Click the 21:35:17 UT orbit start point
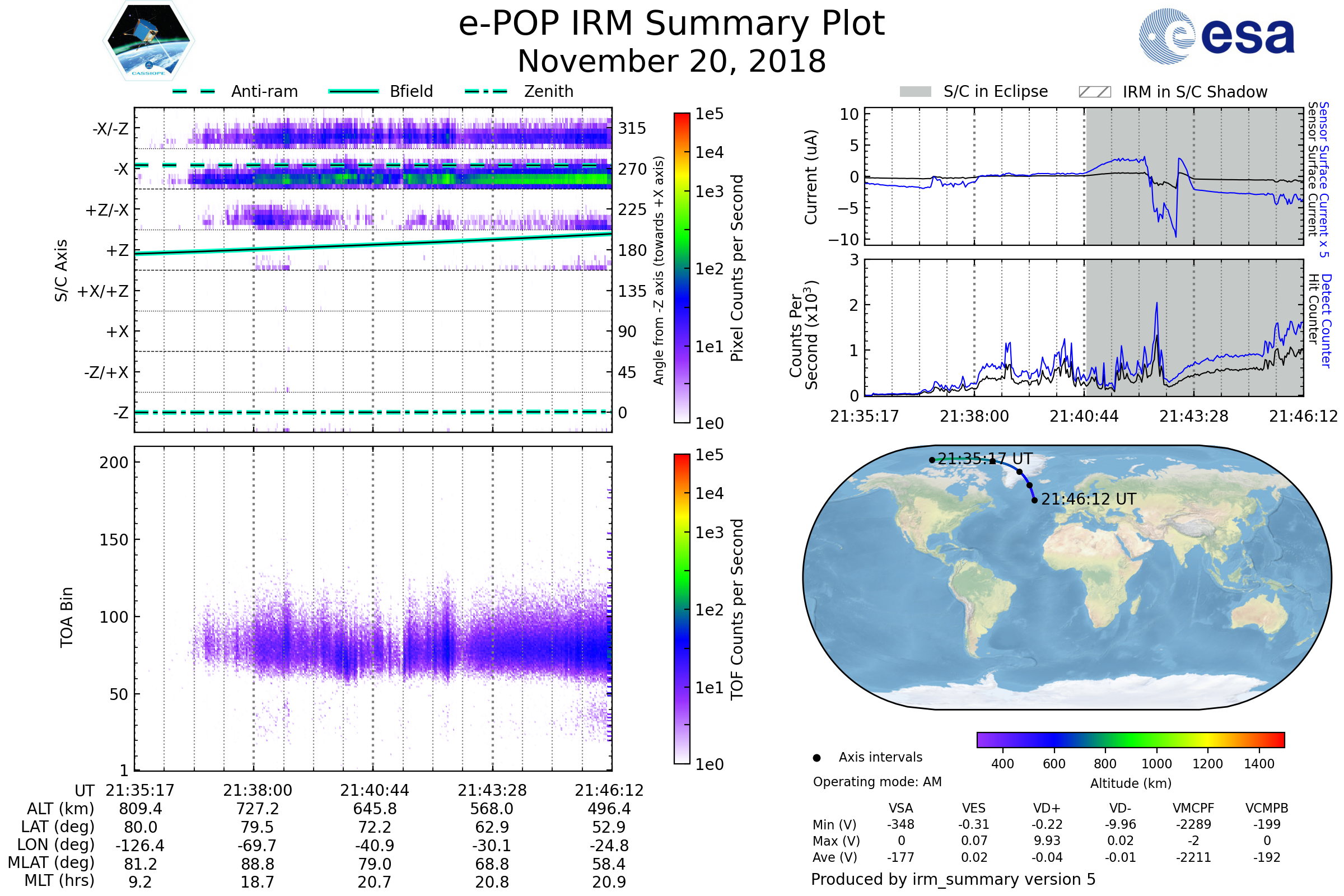Viewport: 1344px width, 896px height. coord(932,460)
